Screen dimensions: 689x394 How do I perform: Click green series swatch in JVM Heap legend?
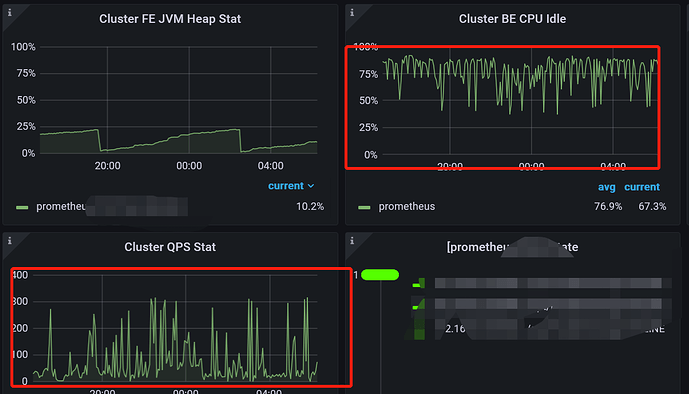[x=22, y=207]
